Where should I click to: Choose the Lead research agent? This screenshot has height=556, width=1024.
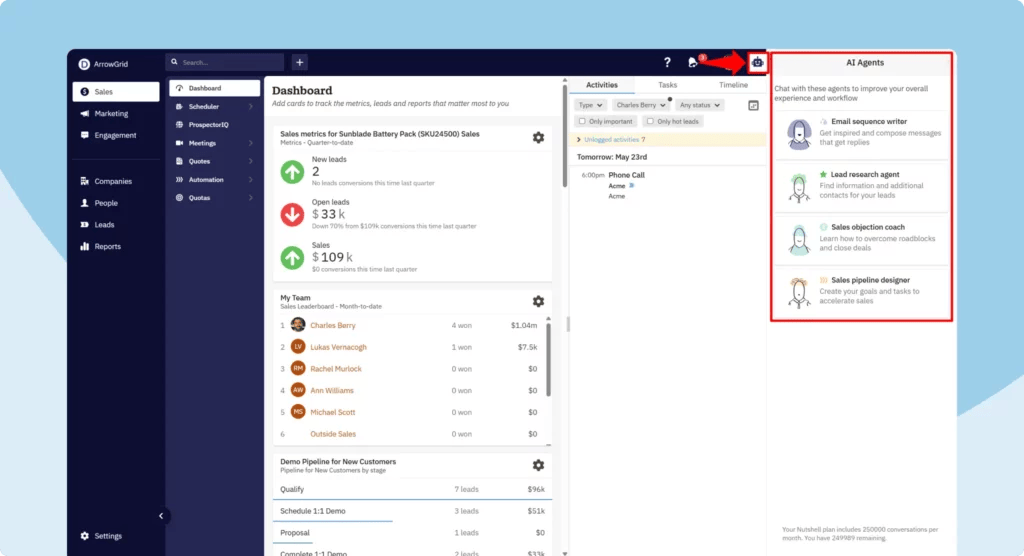pos(862,186)
